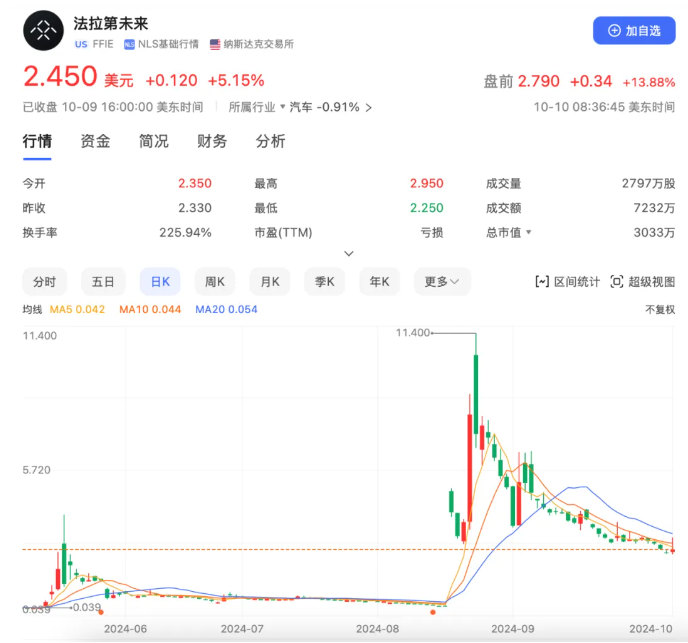The width and height of the screenshot is (688, 643).
Task: Click the orange event dot before the August price spike
Action: (433, 612)
